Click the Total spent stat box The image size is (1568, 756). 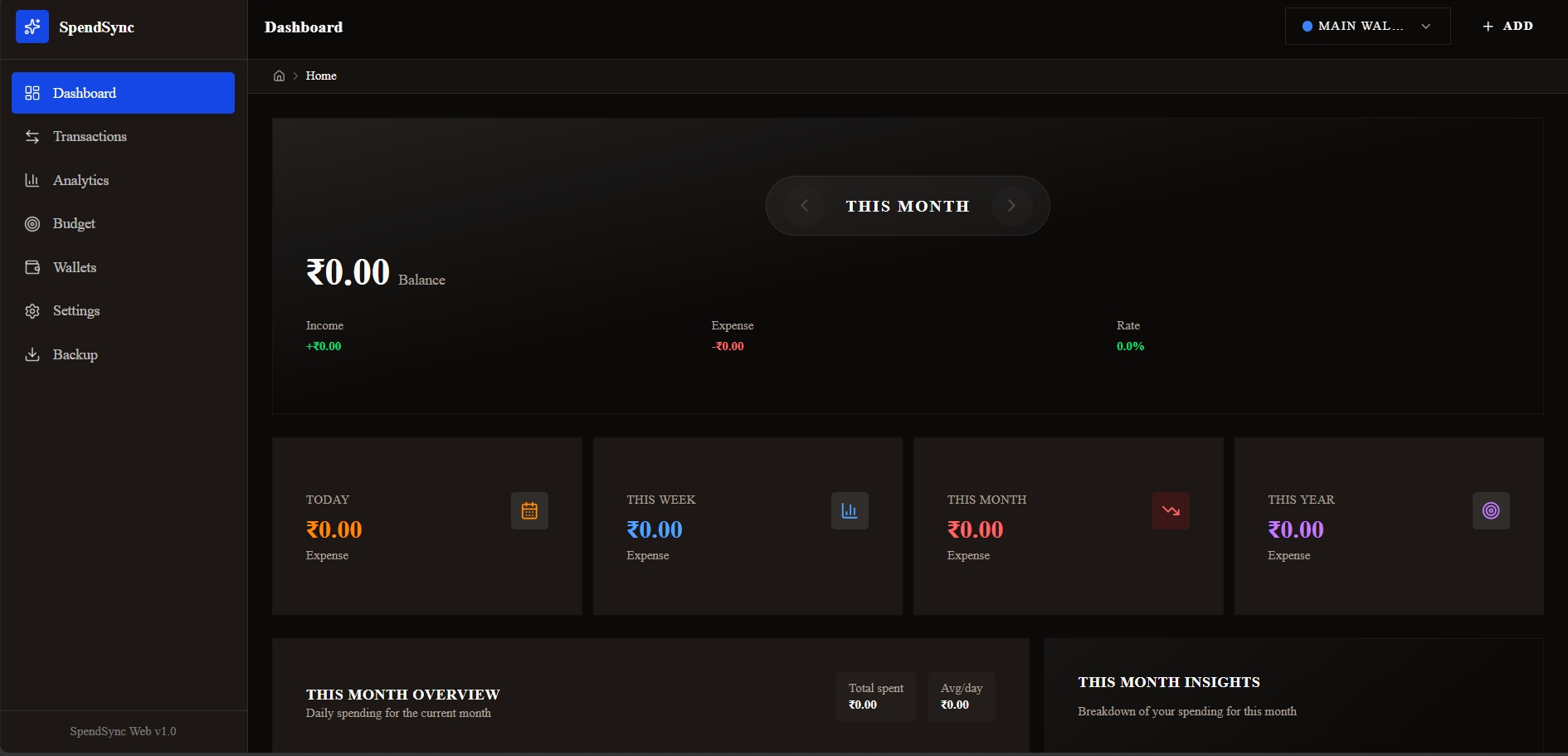coord(876,697)
